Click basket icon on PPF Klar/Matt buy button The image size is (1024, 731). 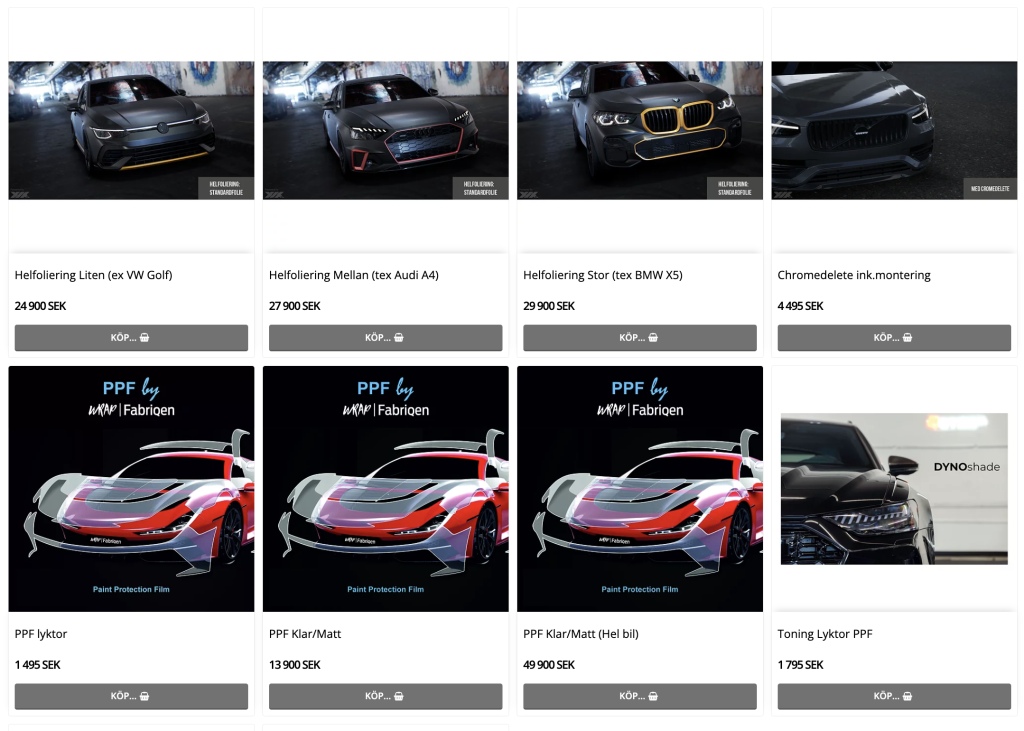pyautogui.click(x=399, y=696)
